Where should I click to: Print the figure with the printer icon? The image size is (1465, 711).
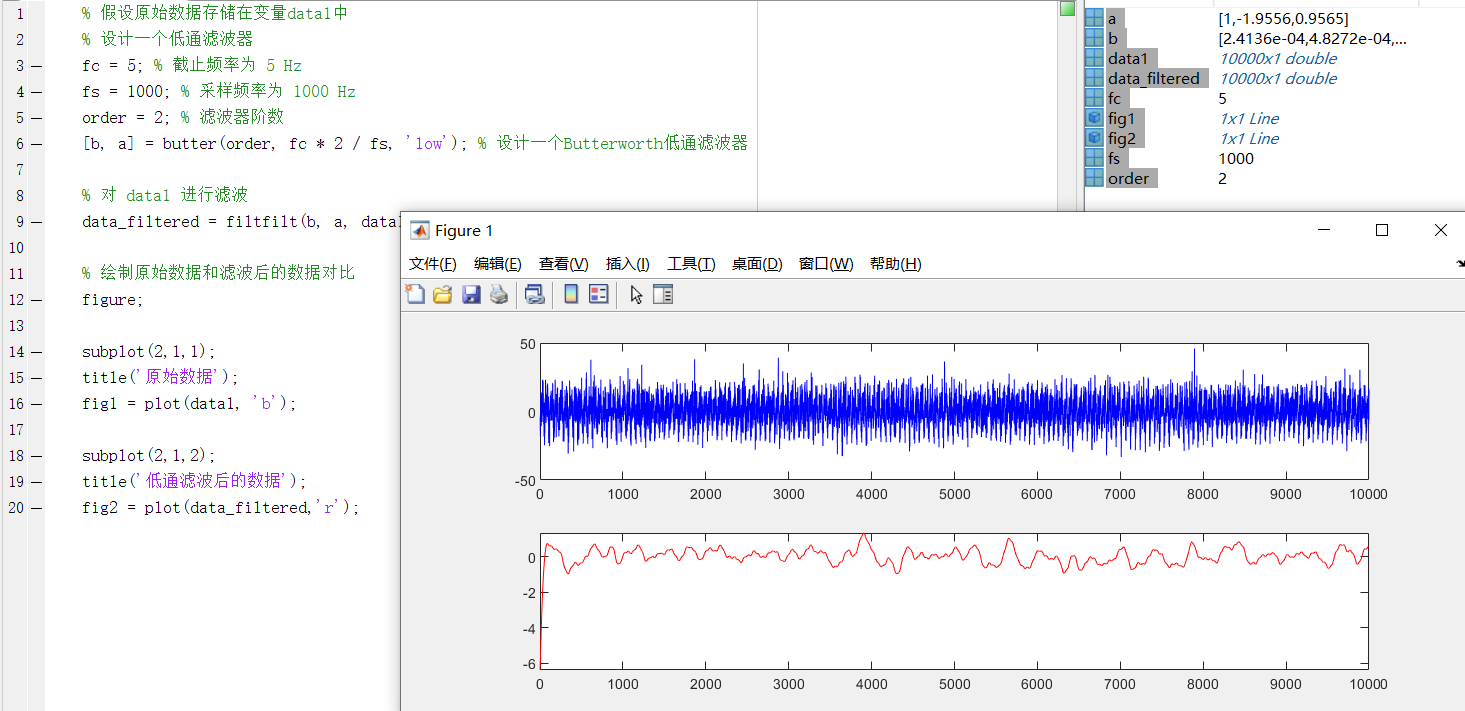pyautogui.click(x=498, y=294)
